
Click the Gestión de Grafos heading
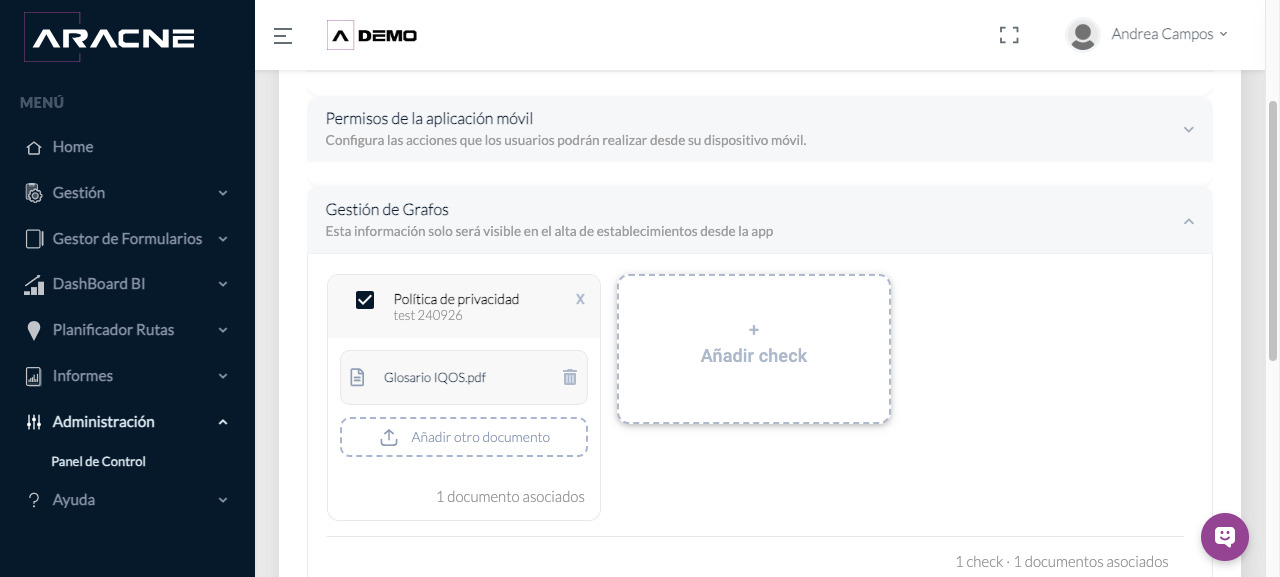pyautogui.click(x=387, y=210)
